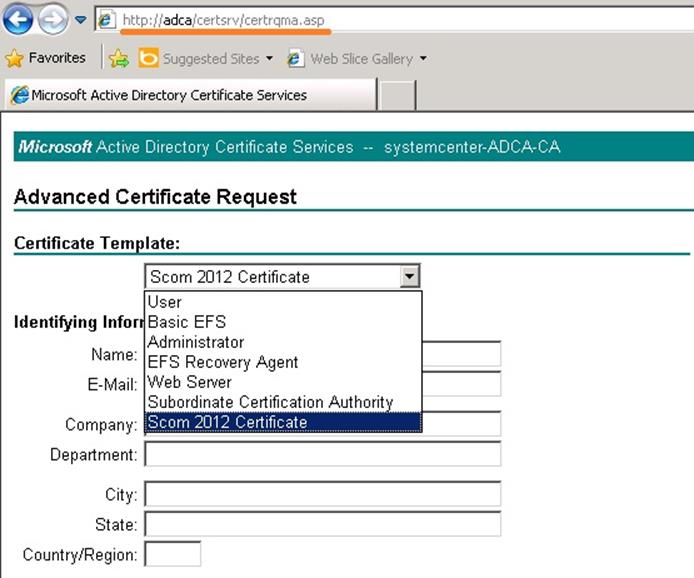Select the Microsoft Active Directory Certificate Services tab
This screenshot has height=578, width=694.
click(190, 95)
